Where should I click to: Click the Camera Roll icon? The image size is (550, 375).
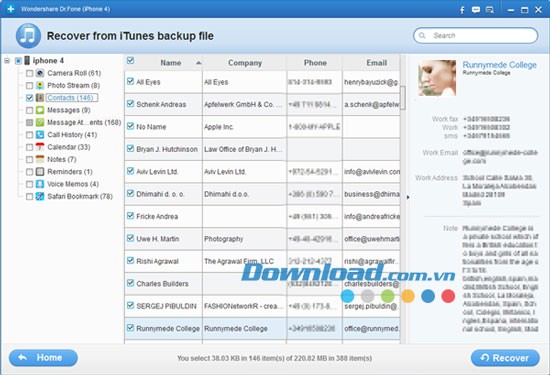pyautogui.click(x=40, y=73)
